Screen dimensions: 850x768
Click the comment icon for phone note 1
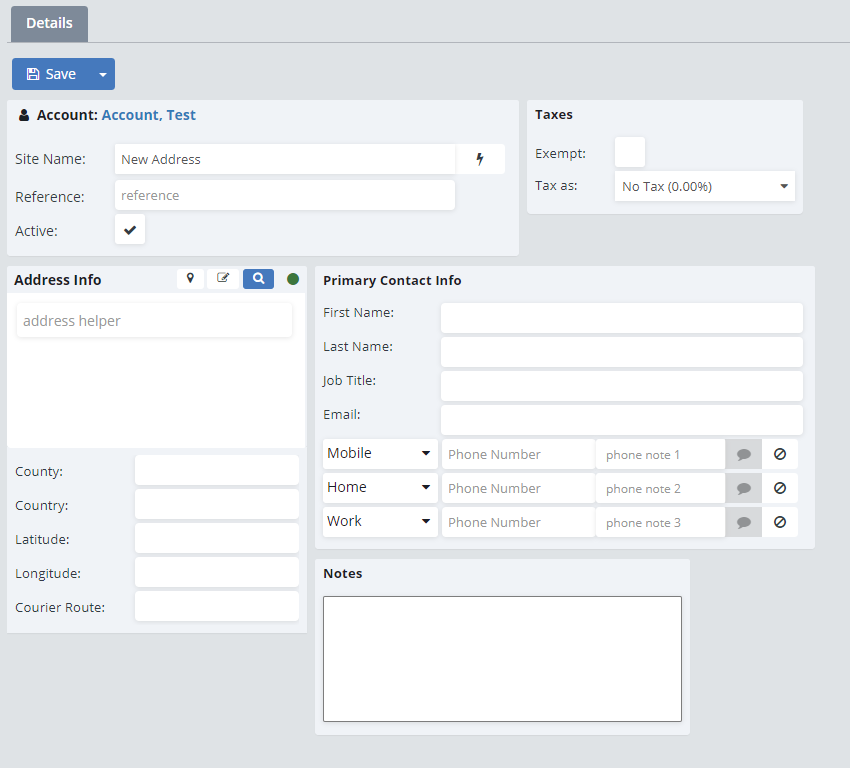743,454
